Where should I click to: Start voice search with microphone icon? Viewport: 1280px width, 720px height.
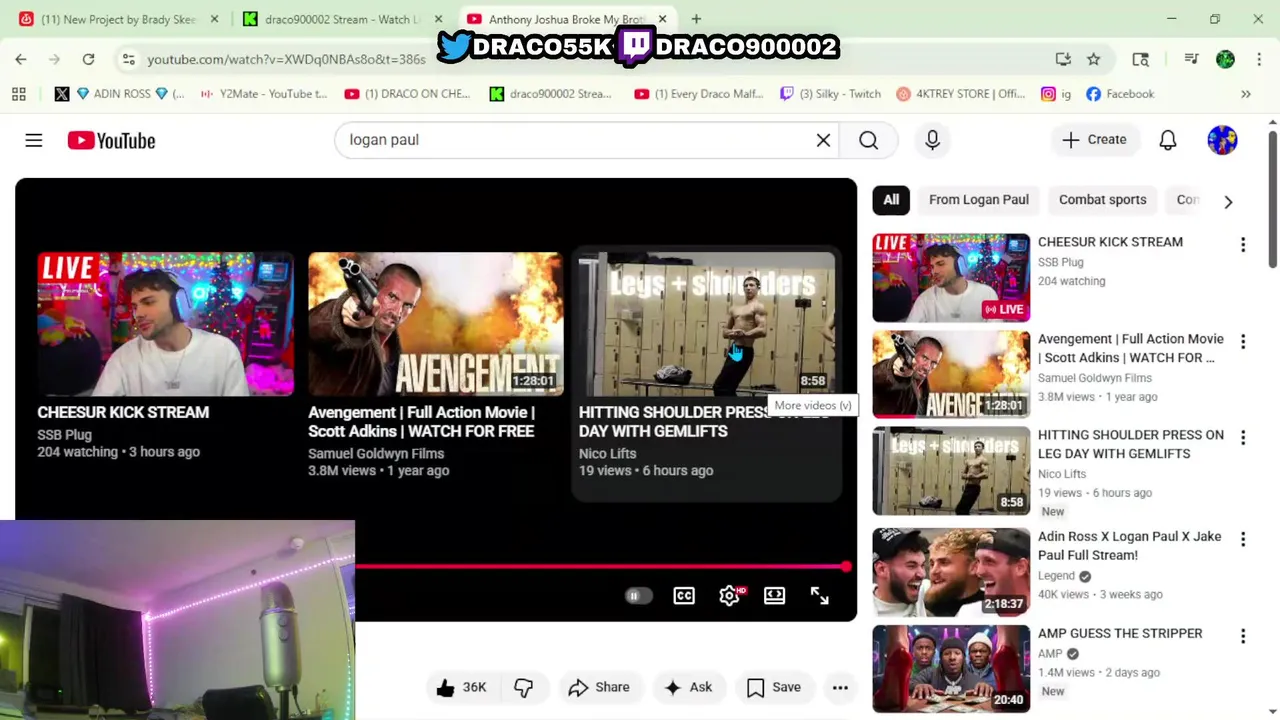coord(932,140)
